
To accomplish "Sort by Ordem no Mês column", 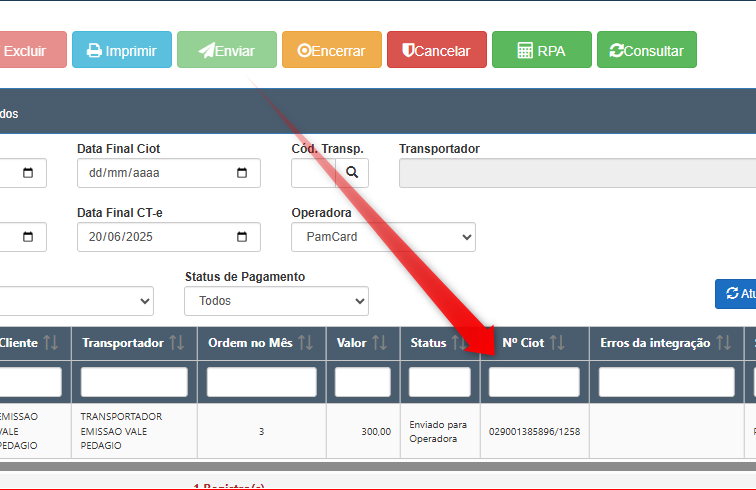I will click(x=306, y=343).
